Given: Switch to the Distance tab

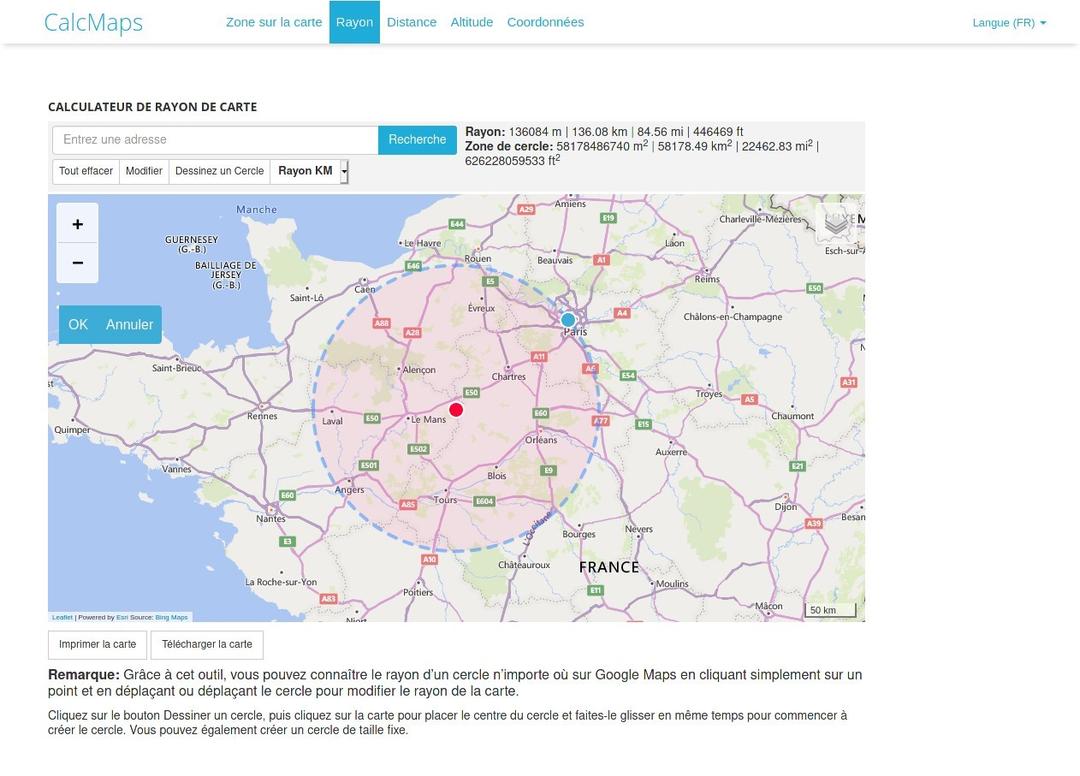Looking at the screenshot, I should pos(411,21).
